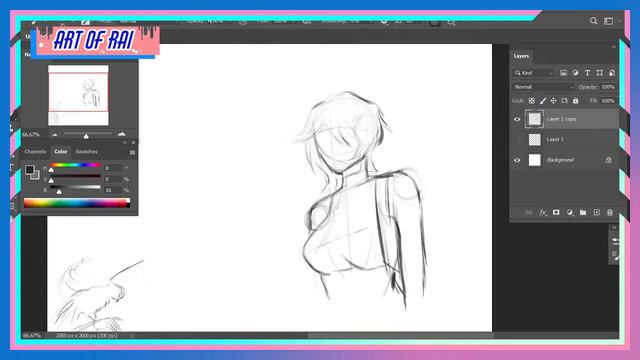
Task: Show the hidden Layer 1 layer
Action: coord(517,140)
